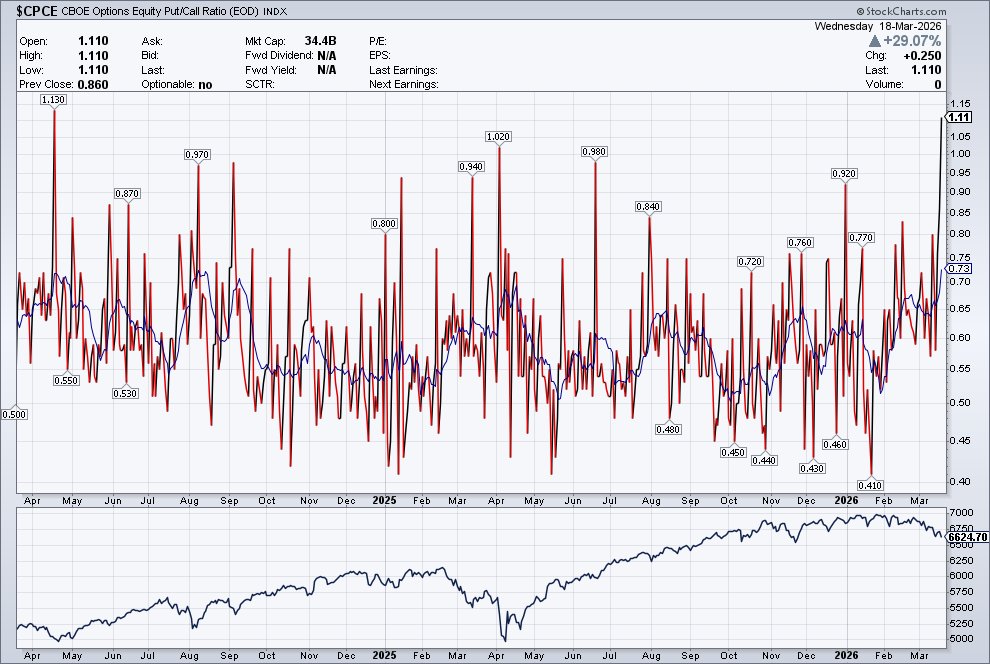The width and height of the screenshot is (990, 664).
Task: Click the 0.920 peak label
Action: [844, 174]
